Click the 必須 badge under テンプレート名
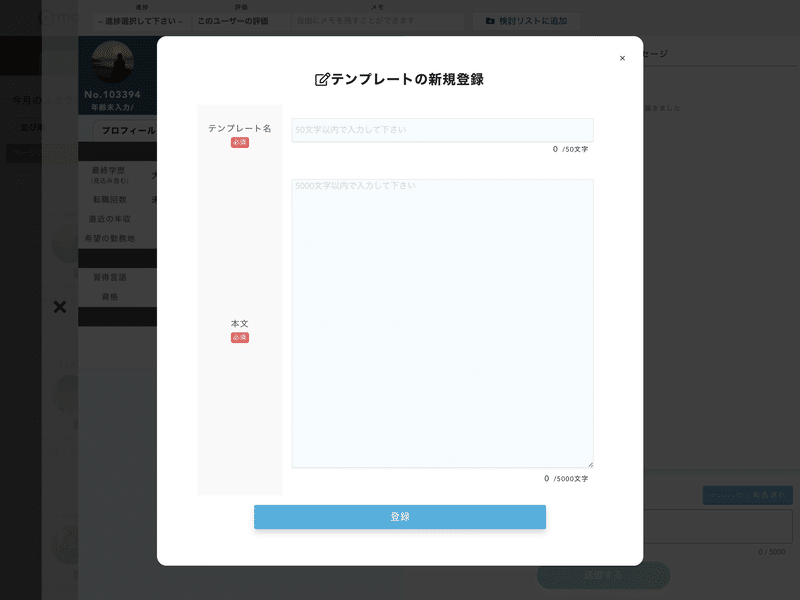Screen dimensions: 800x600 coord(240,142)
